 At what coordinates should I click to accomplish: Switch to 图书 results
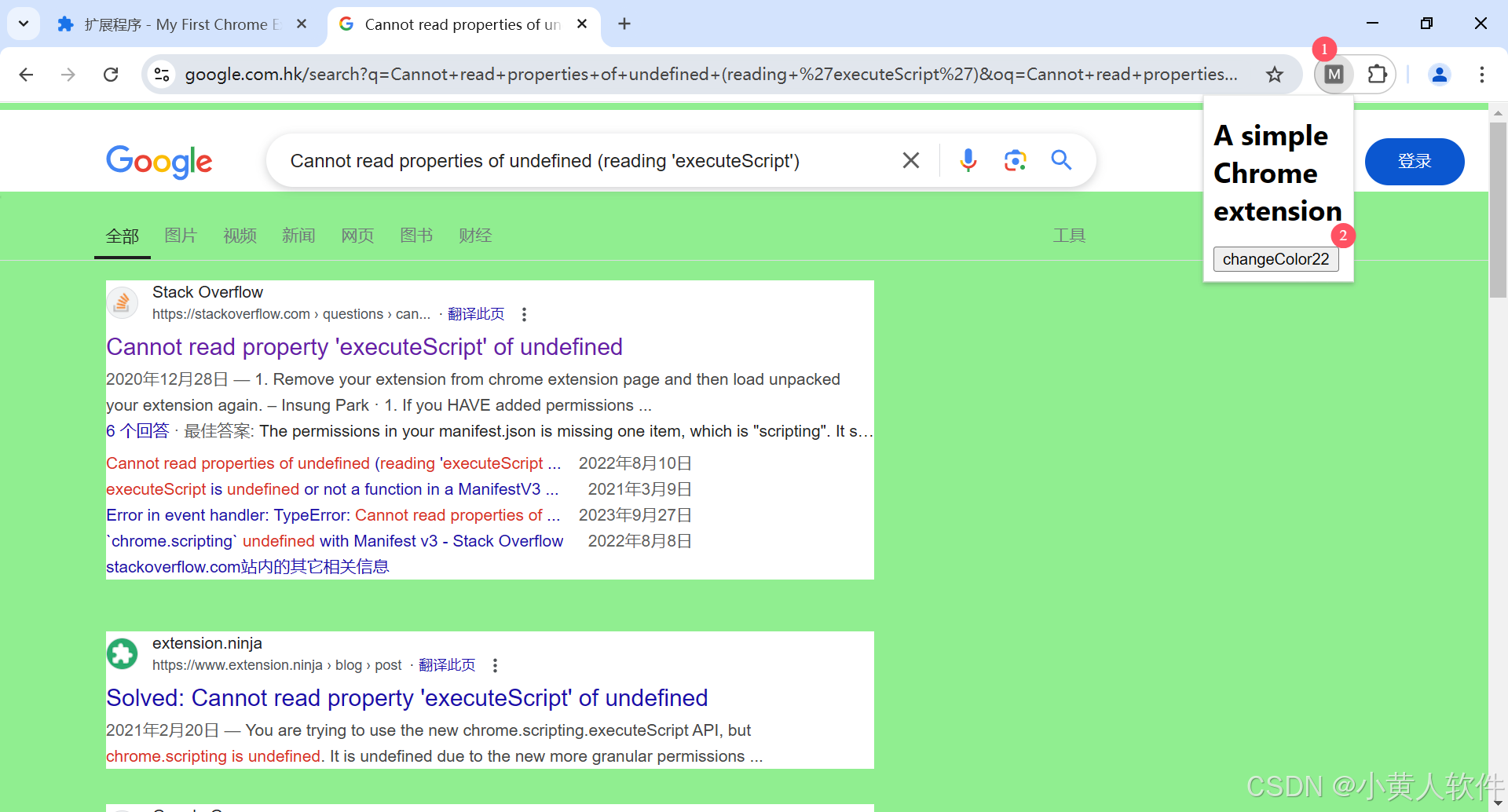(x=416, y=236)
